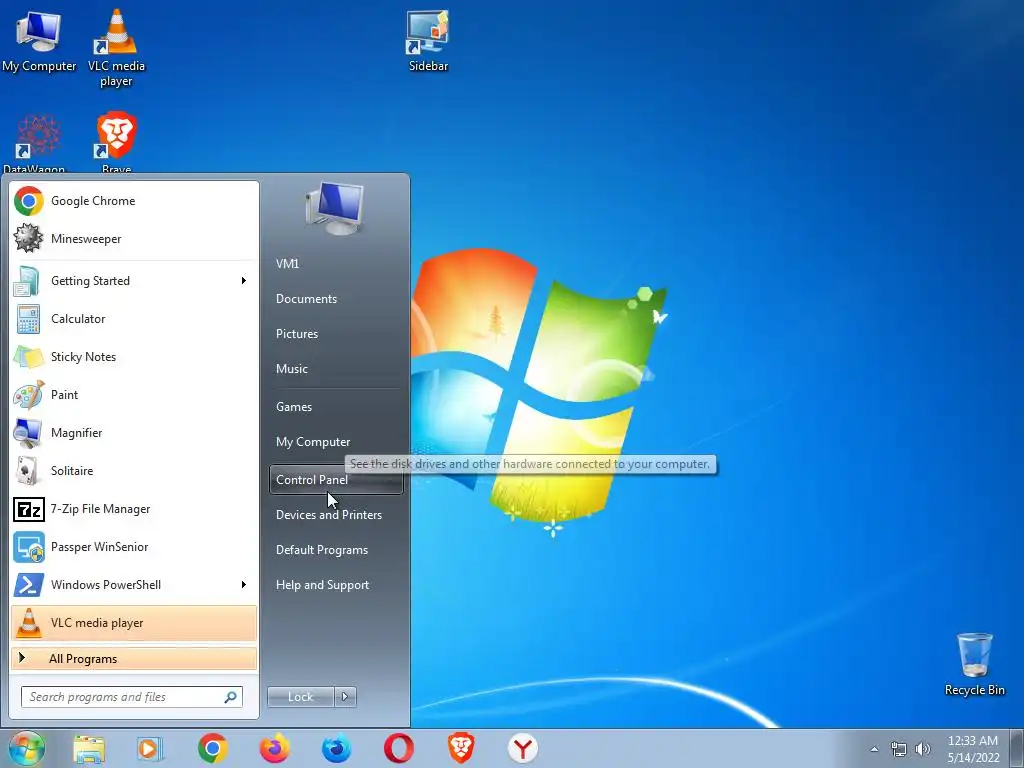The height and width of the screenshot is (768, 1024).
Task: Open the shutdown options arrow beside Lock
Action: click(345, 697)
